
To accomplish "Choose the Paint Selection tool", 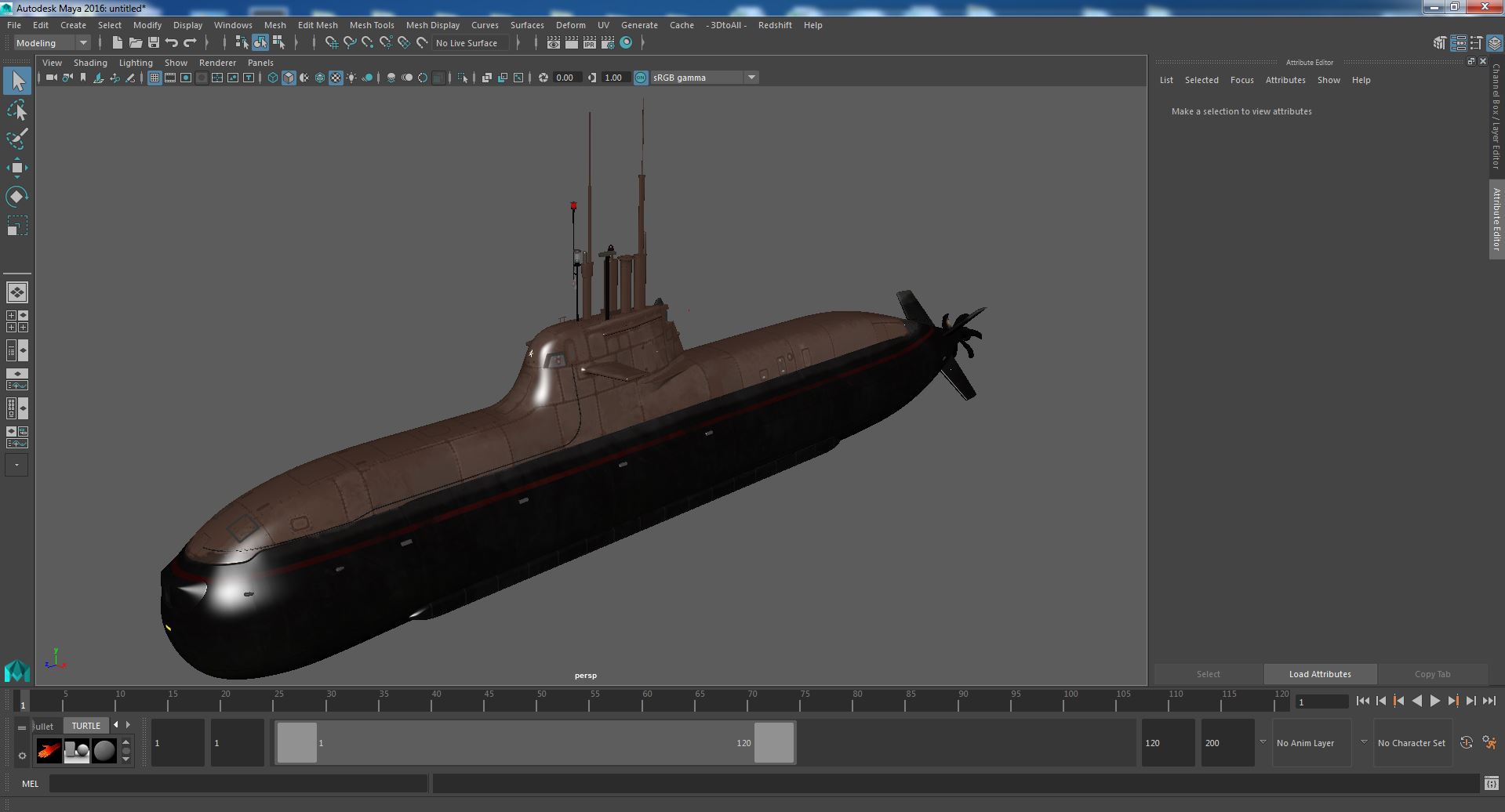I will tap(17, 139).
